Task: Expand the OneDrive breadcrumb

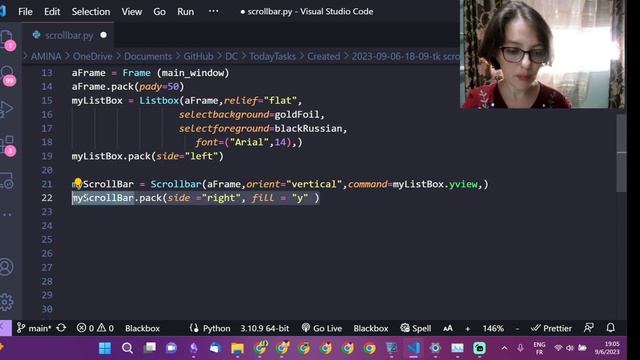Action: 92,56
